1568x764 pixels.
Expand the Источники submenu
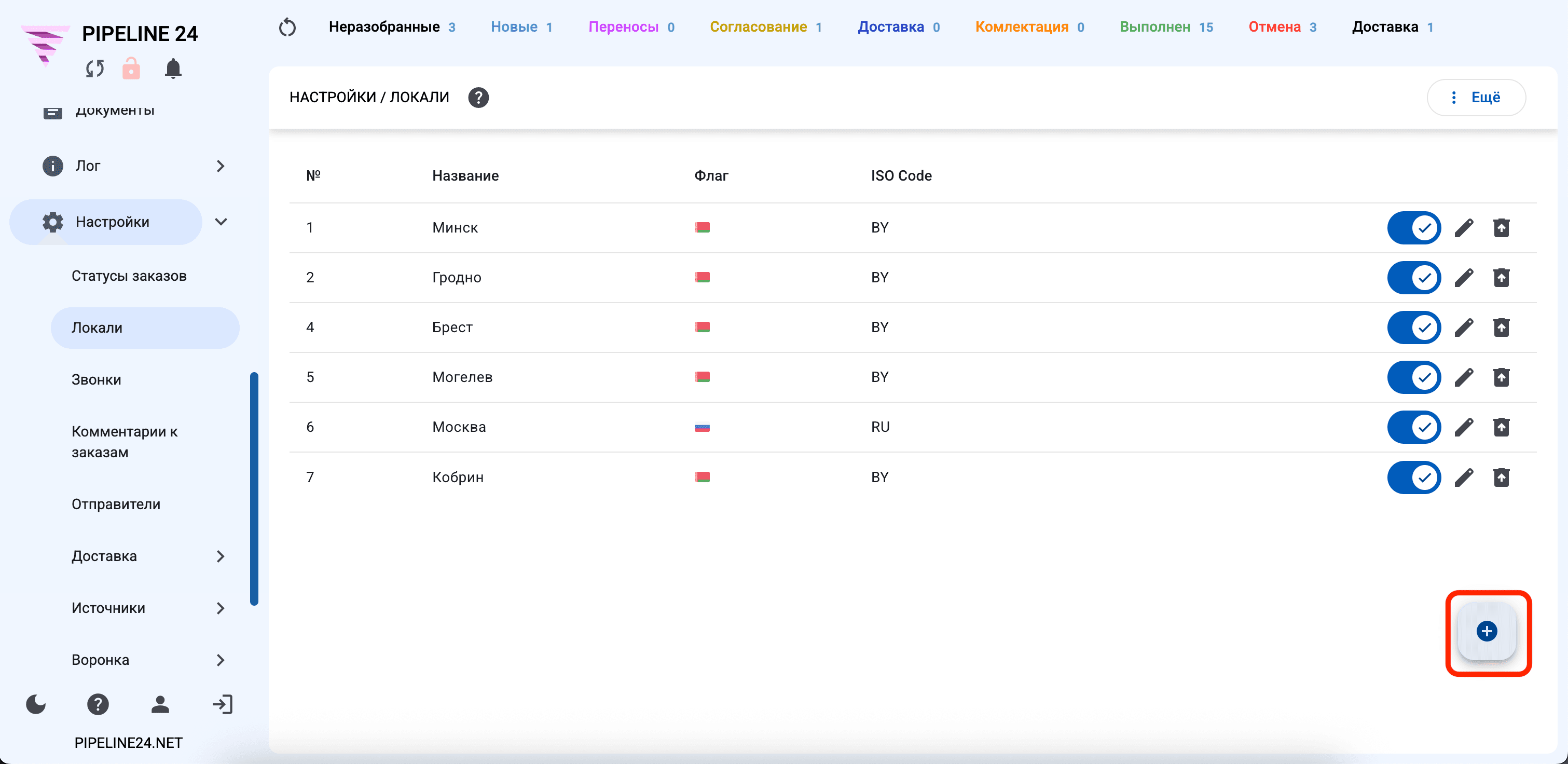tap(221, 608)
